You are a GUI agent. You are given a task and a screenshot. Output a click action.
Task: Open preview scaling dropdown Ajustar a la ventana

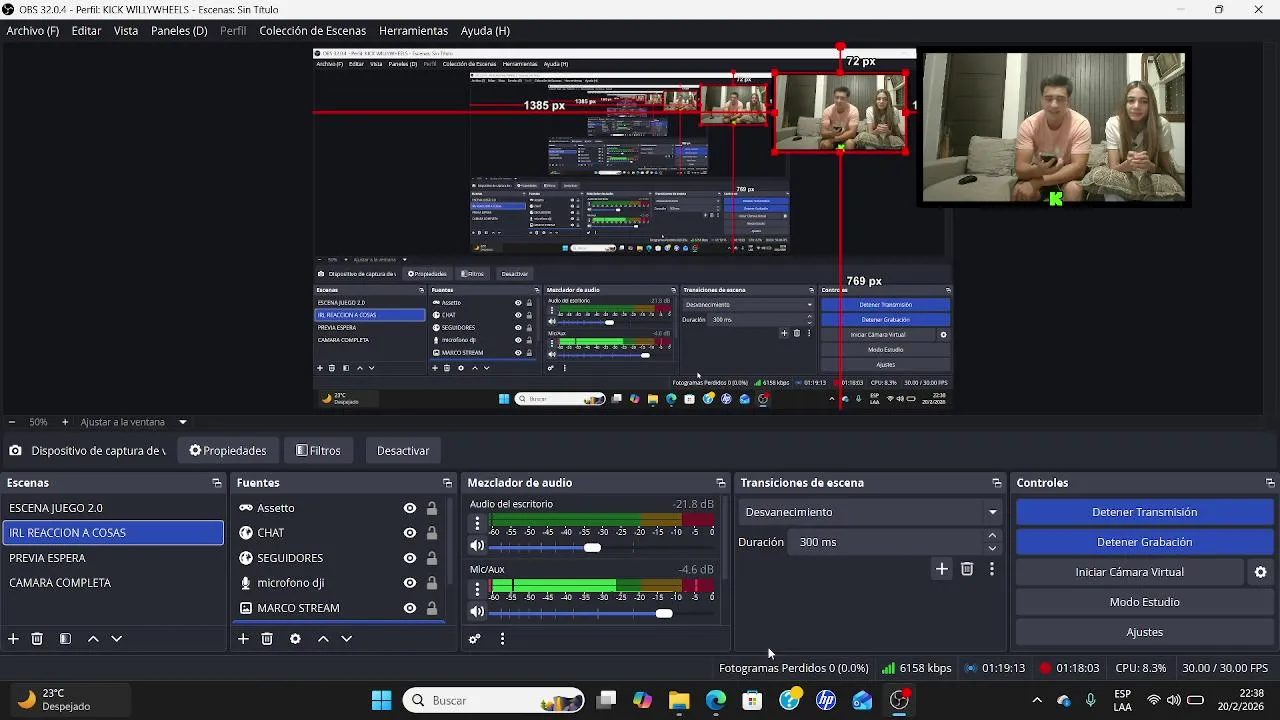pyautogui.click(x=134, y=422)
